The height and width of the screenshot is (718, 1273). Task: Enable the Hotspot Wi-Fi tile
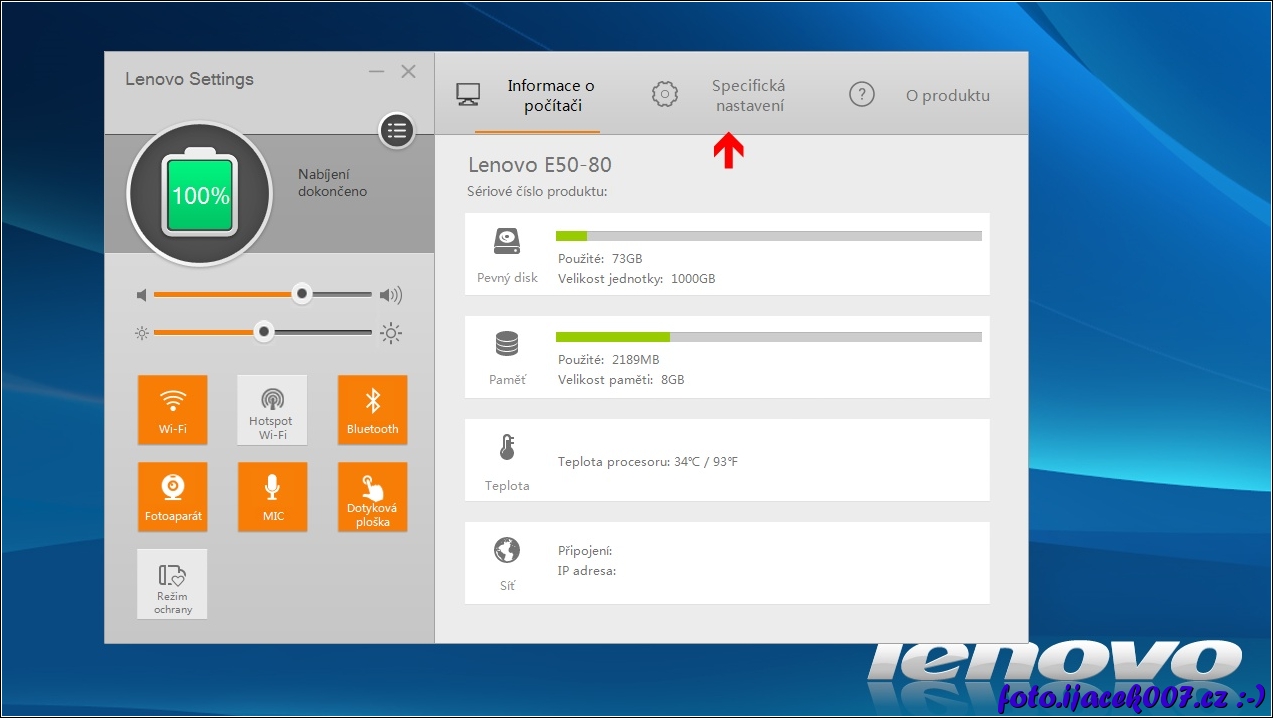click(272, 409)
